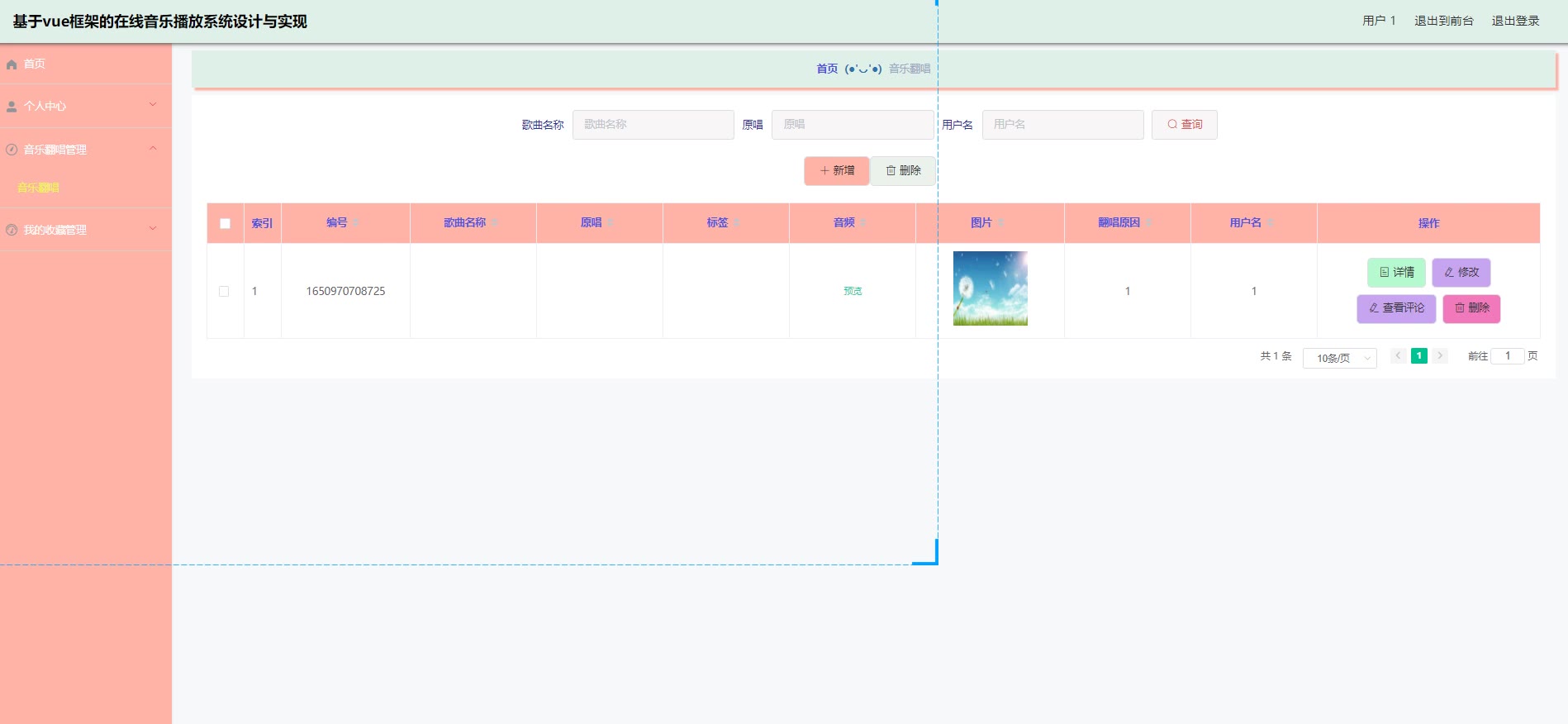Click 退出到前台 in the top bar
Screen dimensions: 1568x724
point(1444,21)
